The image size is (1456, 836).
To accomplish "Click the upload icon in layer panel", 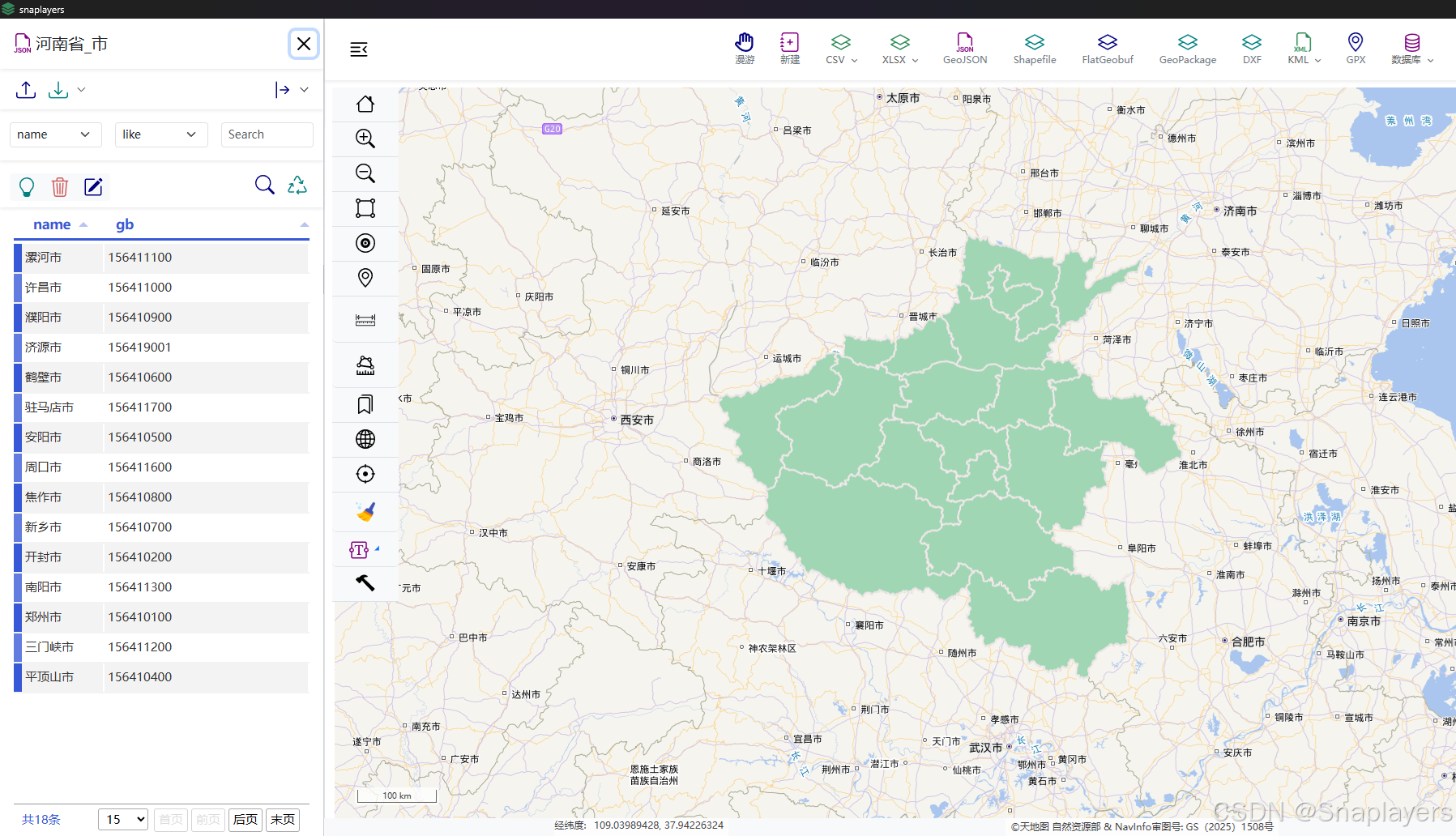I will point(26,90).
